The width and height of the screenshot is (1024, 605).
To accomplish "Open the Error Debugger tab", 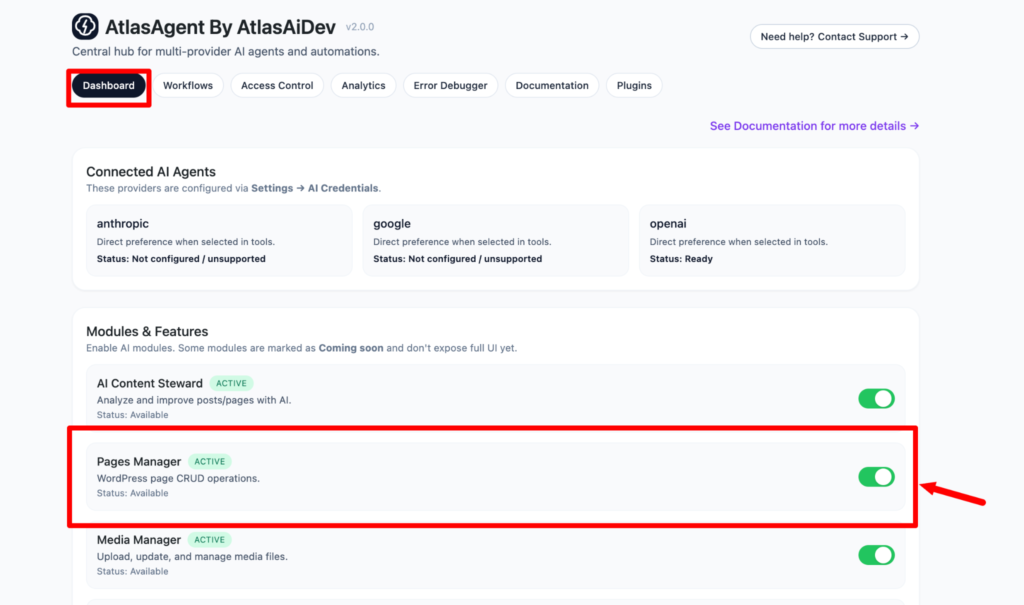I will click(450, 86).
